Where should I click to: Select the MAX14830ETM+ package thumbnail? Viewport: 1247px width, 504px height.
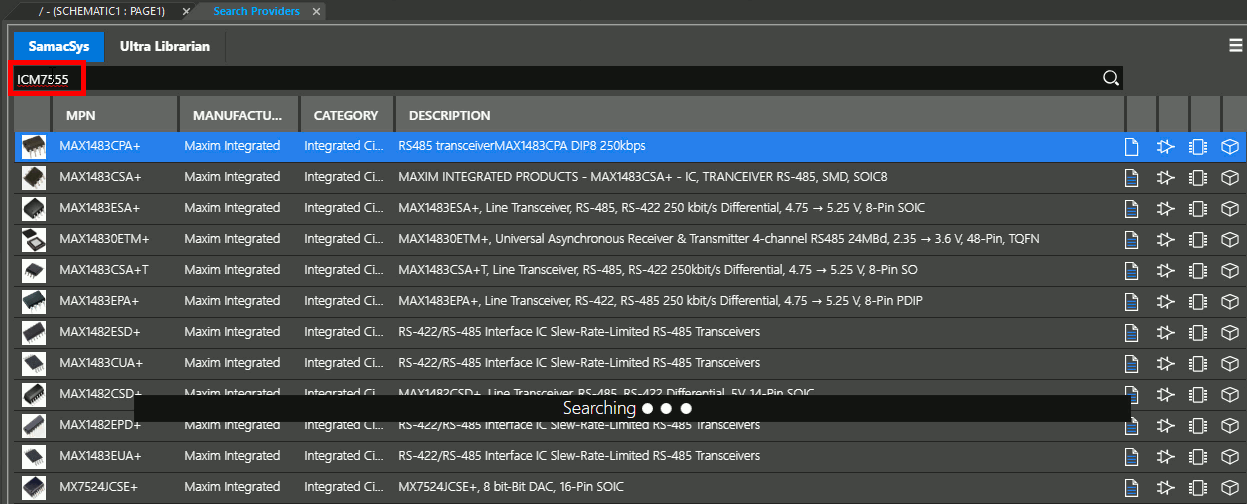pyautogui.click(x=34, y=240)
